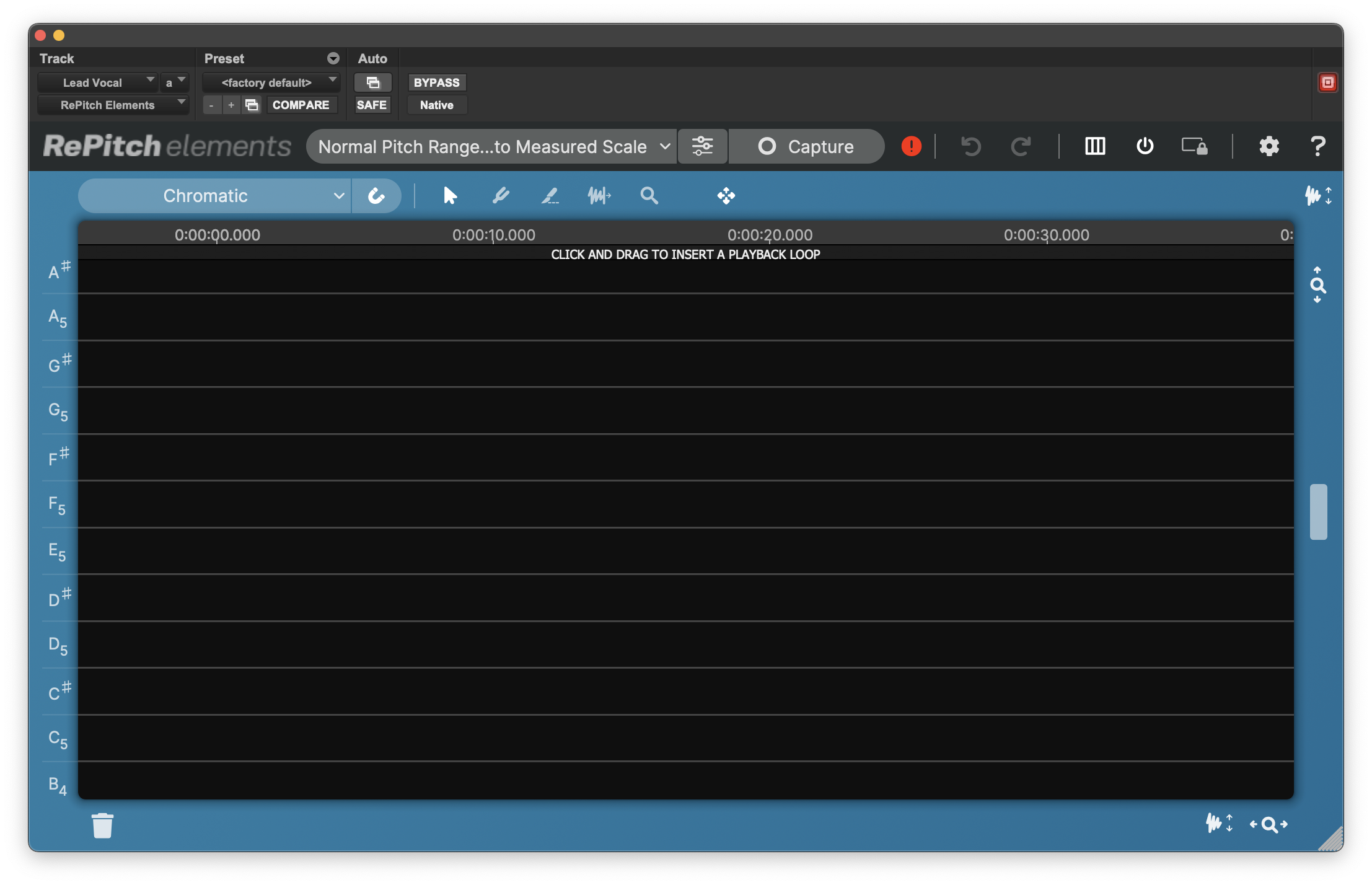1372x885 pixels.
Task: Enable automation SAFE mode
Action: [372, 105]
